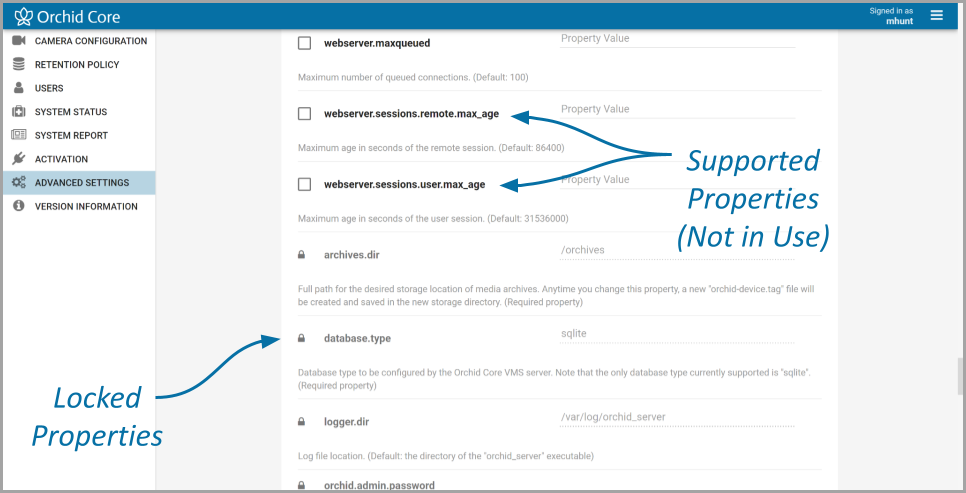966x493 pixels.
Task: Open Version Information page
Action: [79, 206]
